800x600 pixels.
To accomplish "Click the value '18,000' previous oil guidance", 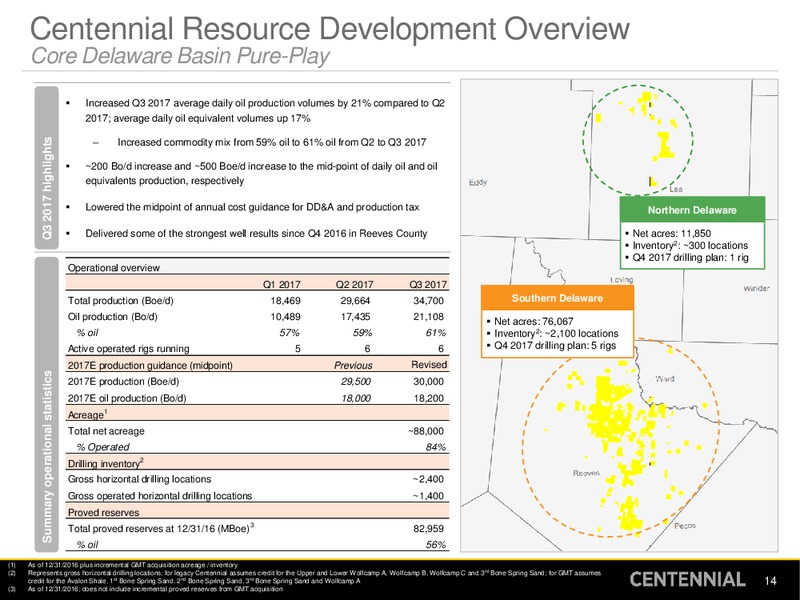I will (356, 398).
